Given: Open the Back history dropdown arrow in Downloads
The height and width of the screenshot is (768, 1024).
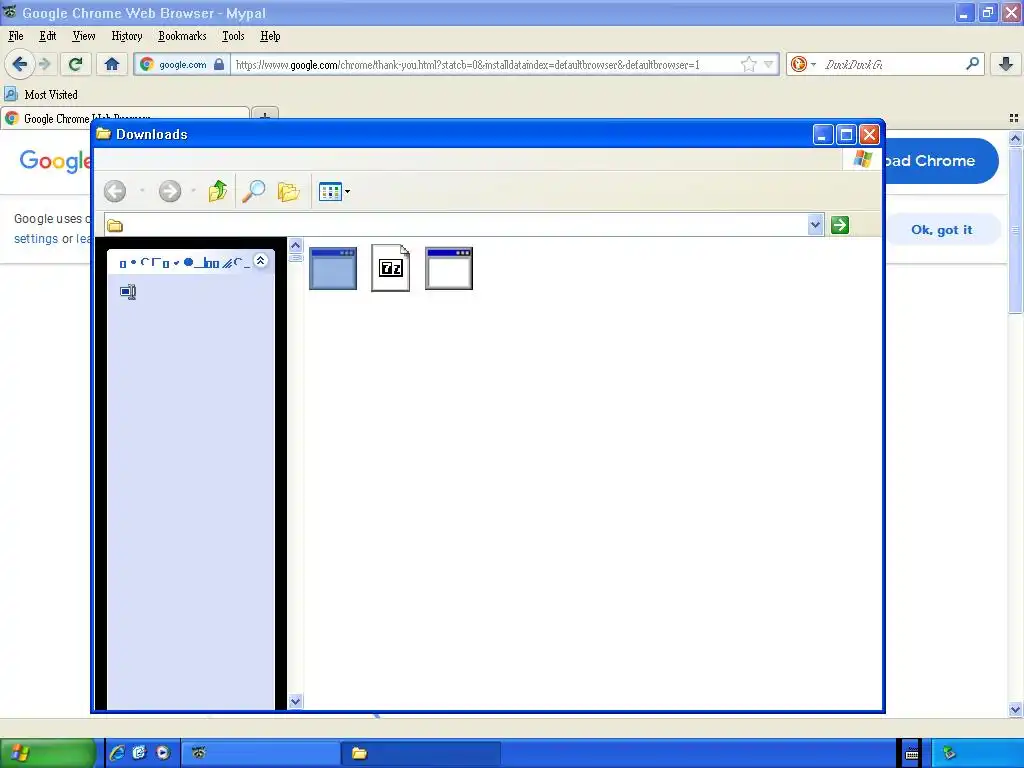Looking at the screenshot, I should click(x=142, y=191).
